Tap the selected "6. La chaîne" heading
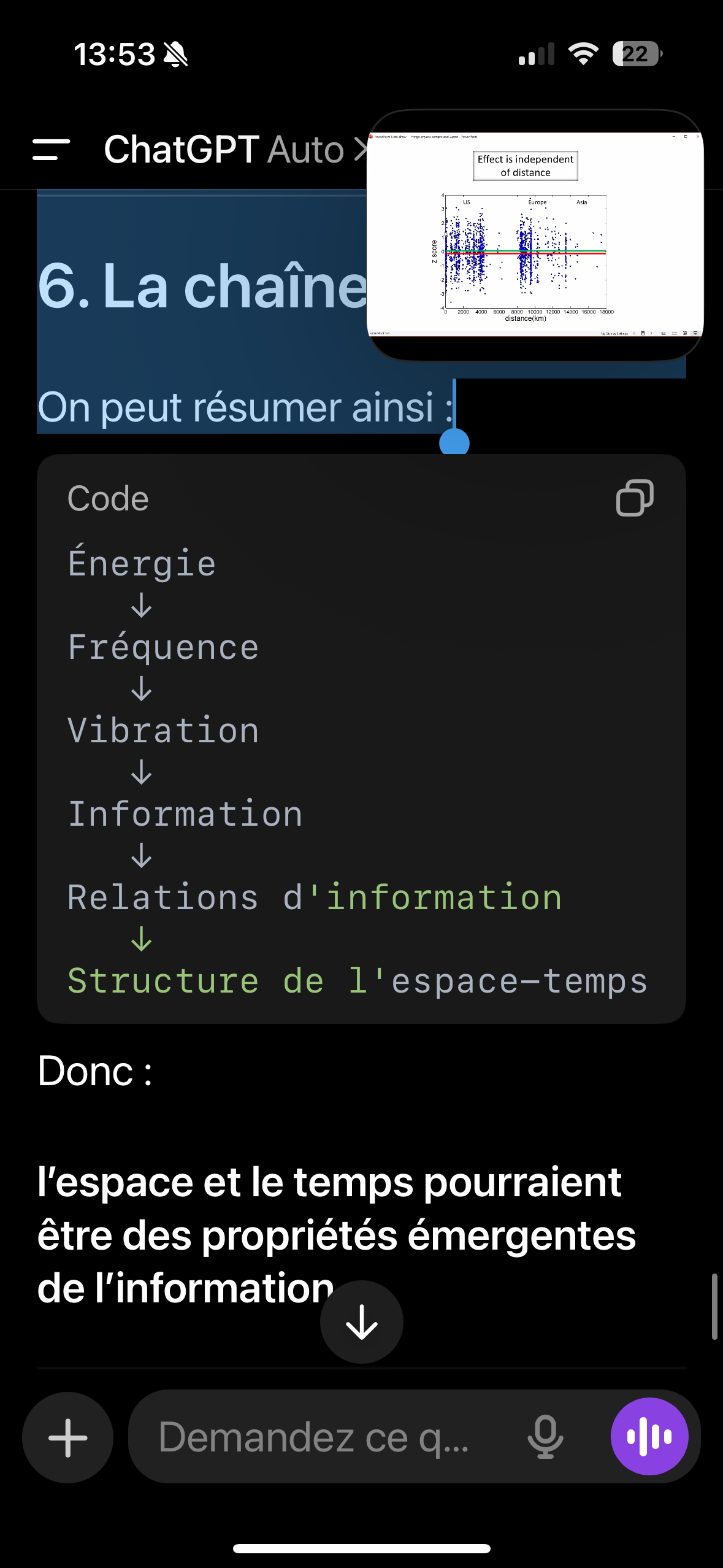 (x=202, y=285)
